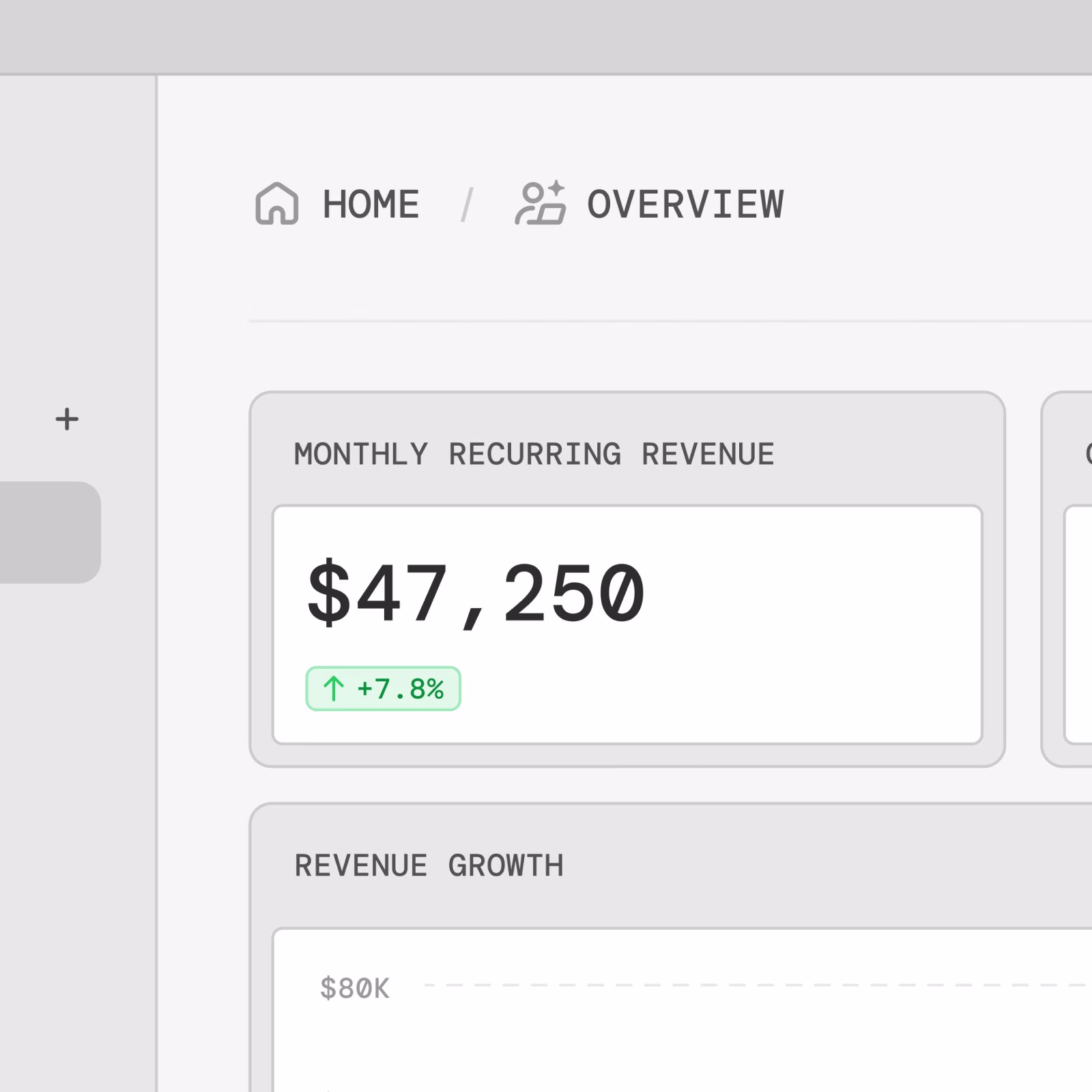Click the Home house icon

(x=276, y=203)
